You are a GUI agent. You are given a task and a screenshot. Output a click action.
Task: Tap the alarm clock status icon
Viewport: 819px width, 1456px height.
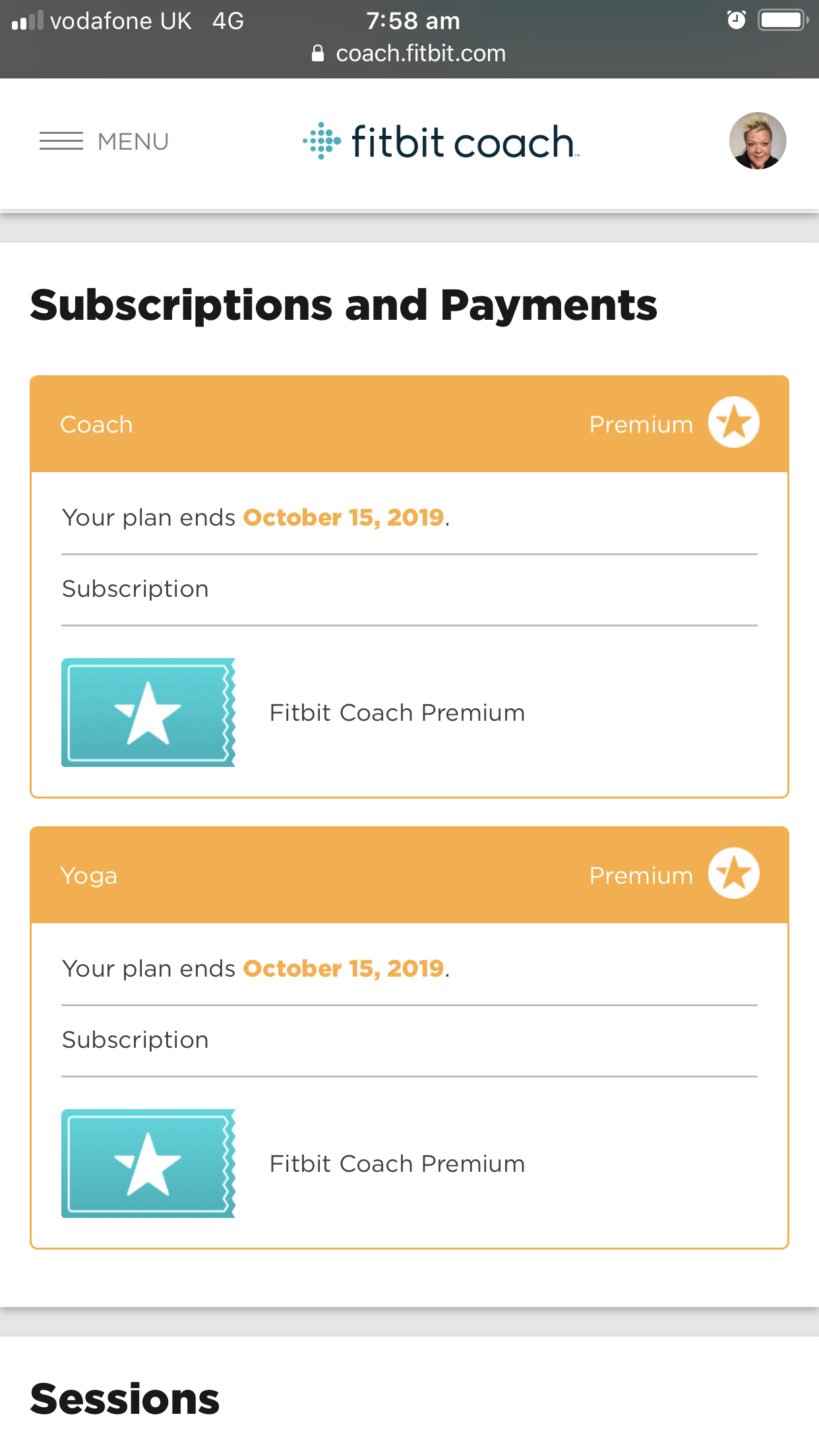(x=736, y=20)
